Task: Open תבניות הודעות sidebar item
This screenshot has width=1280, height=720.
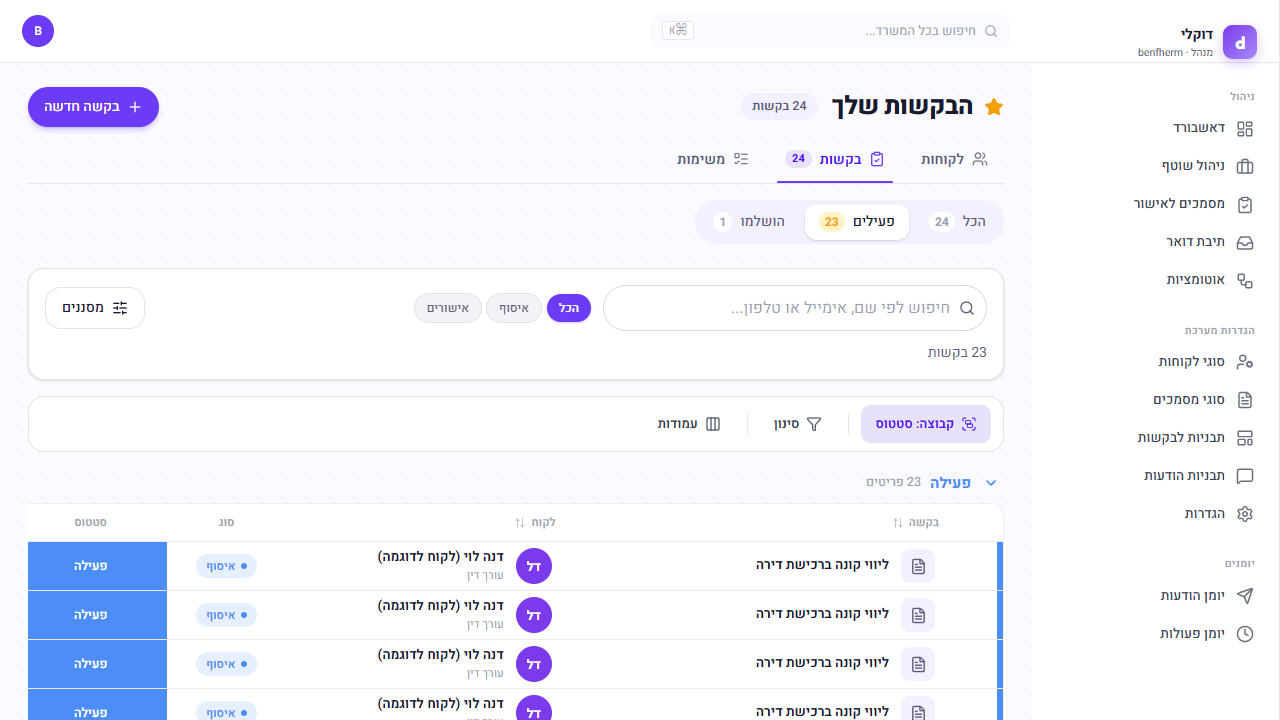Action: (1198, 475)
